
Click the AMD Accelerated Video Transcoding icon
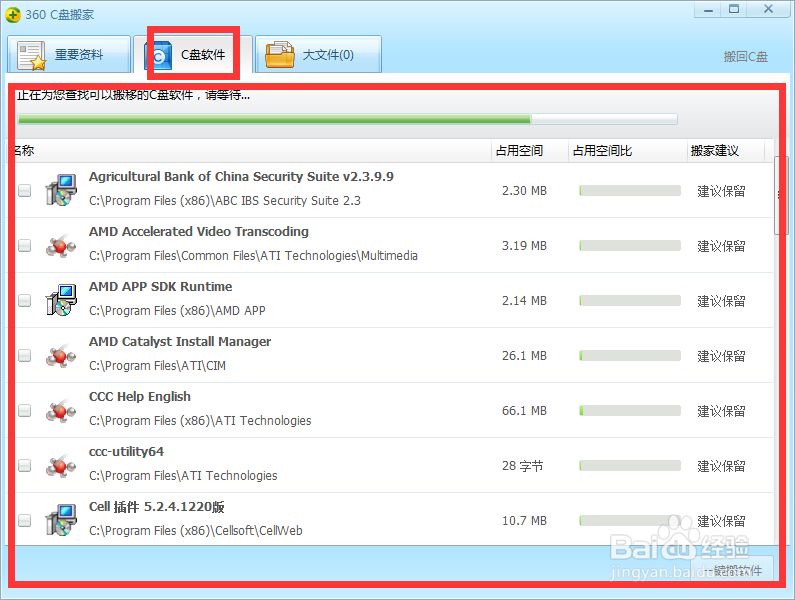[61, 245]
